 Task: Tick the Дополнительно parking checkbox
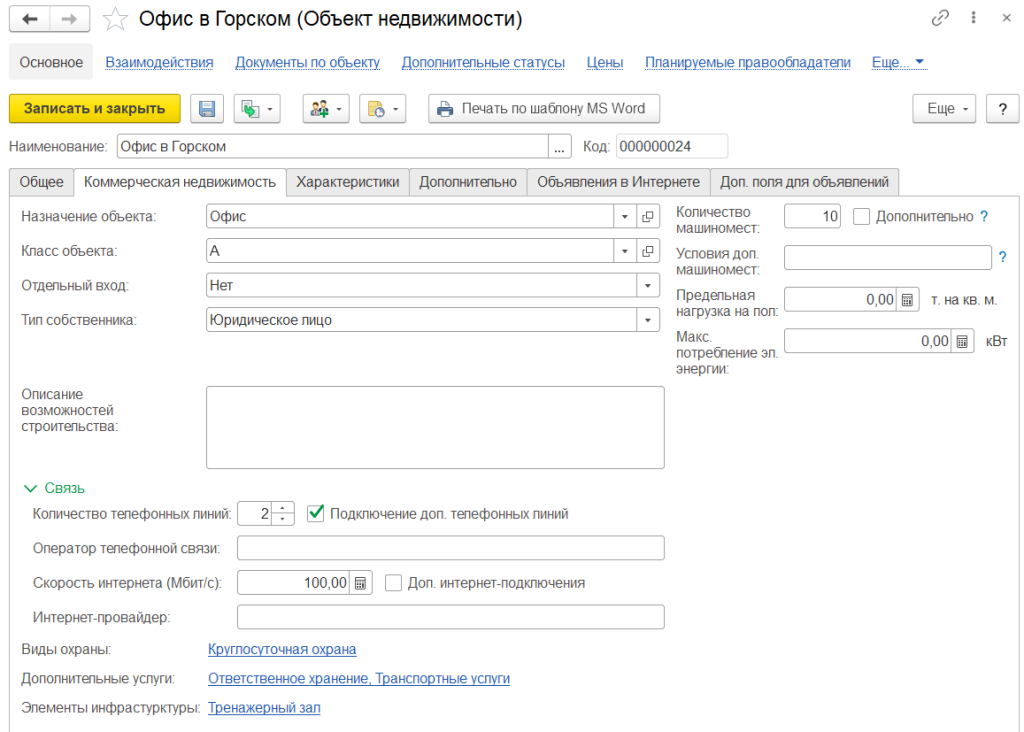861,216
